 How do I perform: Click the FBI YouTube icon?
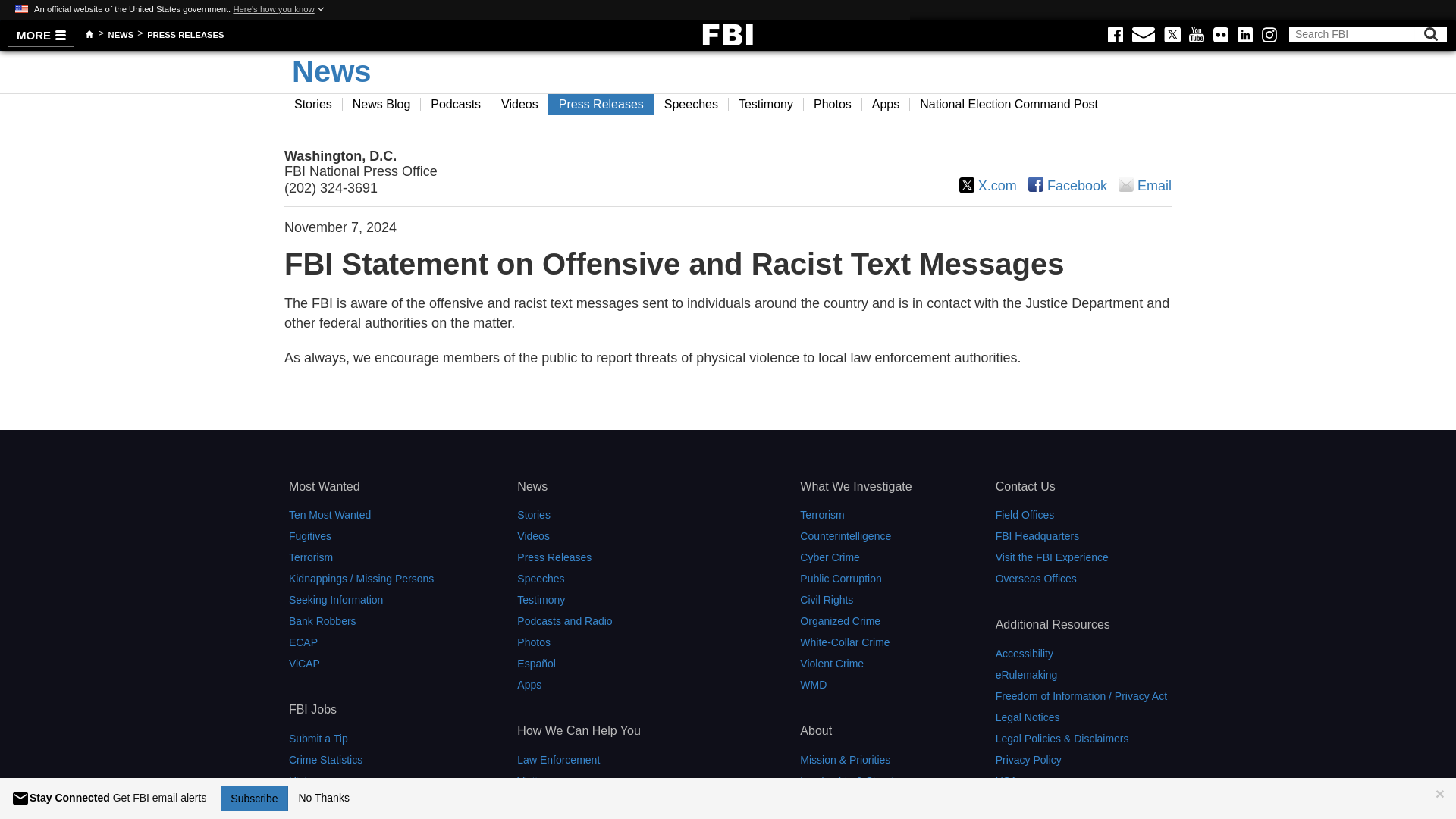[1196, 34]
